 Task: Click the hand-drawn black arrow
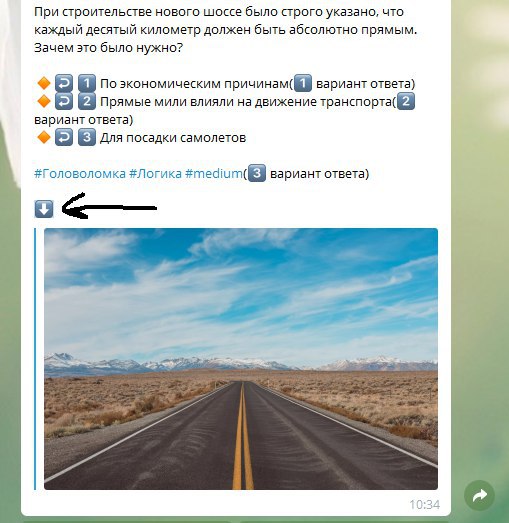point(109,206)
